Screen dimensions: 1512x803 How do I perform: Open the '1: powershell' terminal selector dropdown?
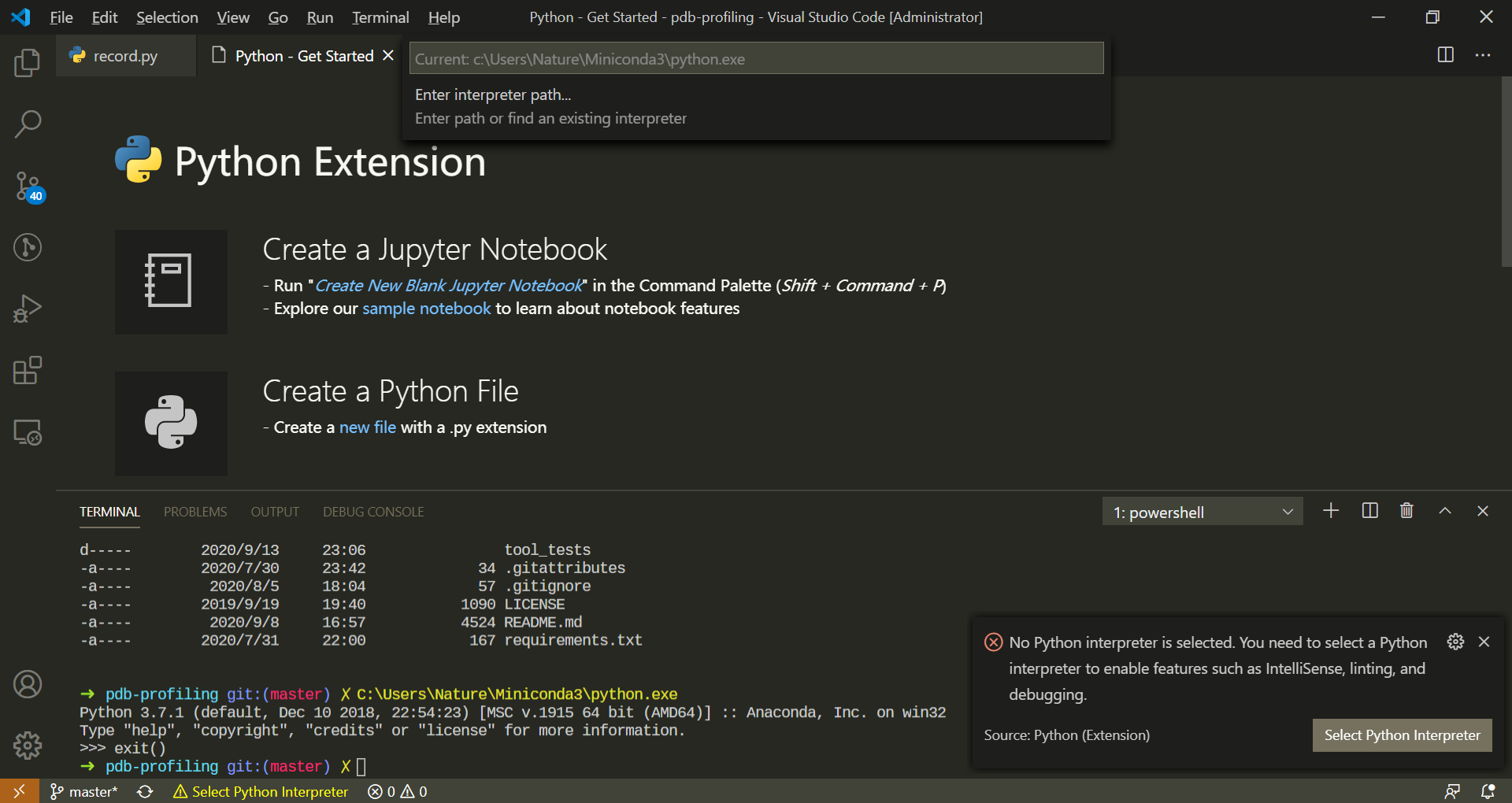click(1203, 511)
